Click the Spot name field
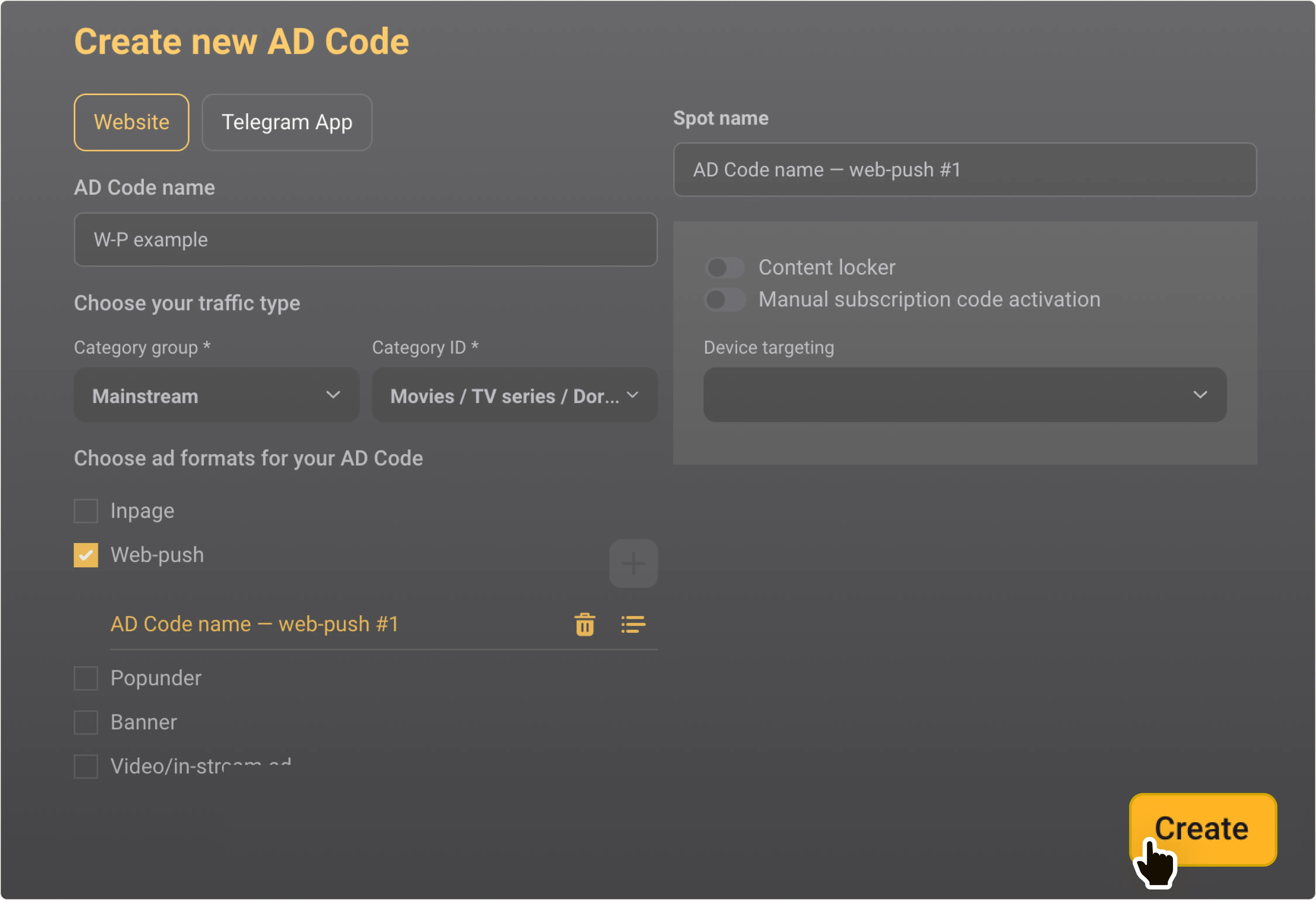Screen dimensions: 1316x900 click(x=965, y=170)
